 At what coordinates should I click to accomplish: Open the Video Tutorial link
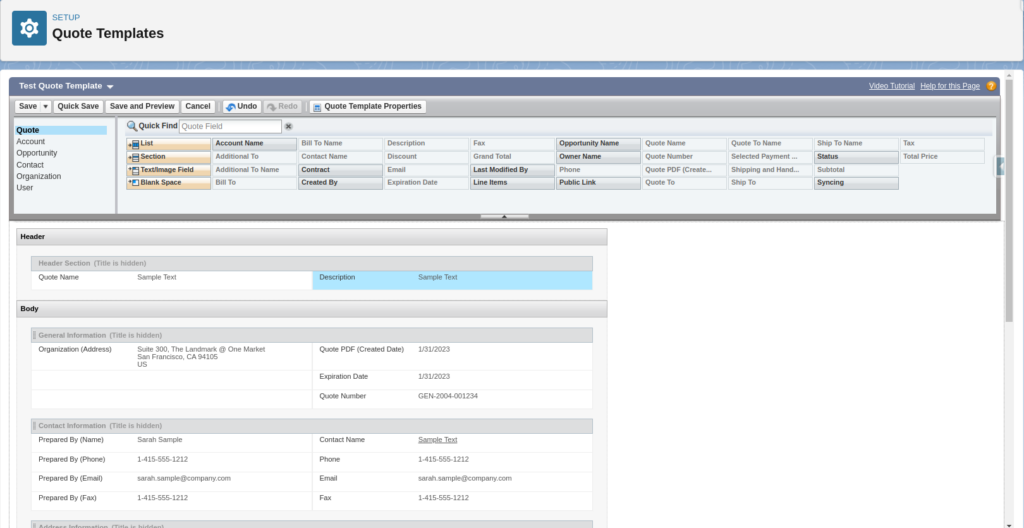pos(891,86)
